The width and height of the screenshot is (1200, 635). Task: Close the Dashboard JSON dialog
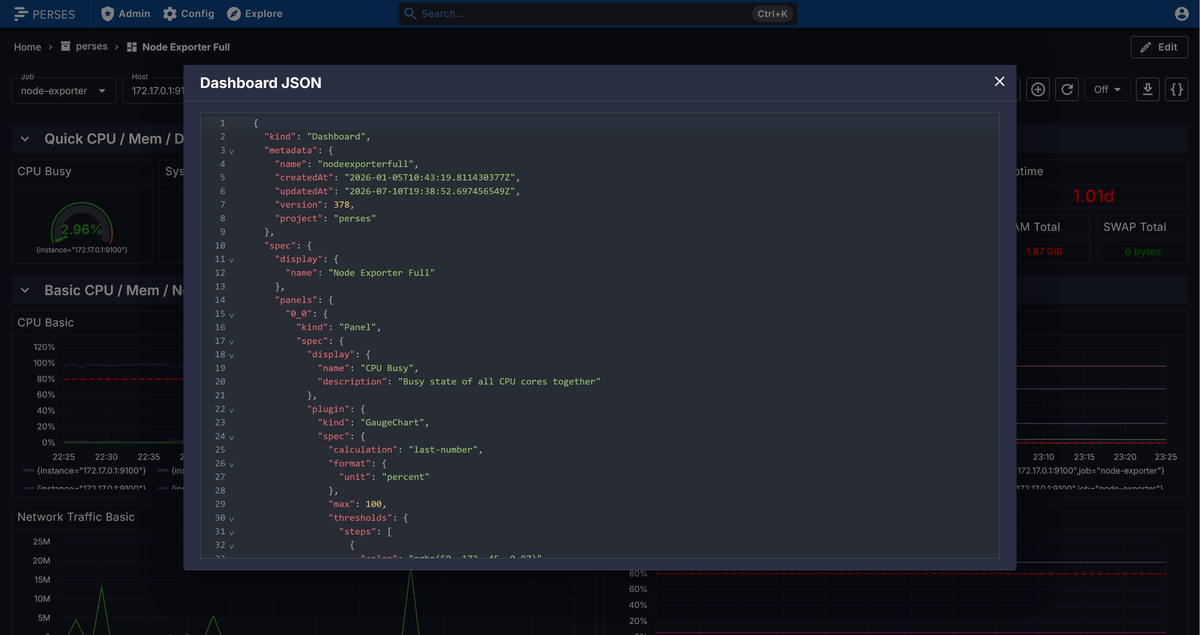(x=999, y=82)
